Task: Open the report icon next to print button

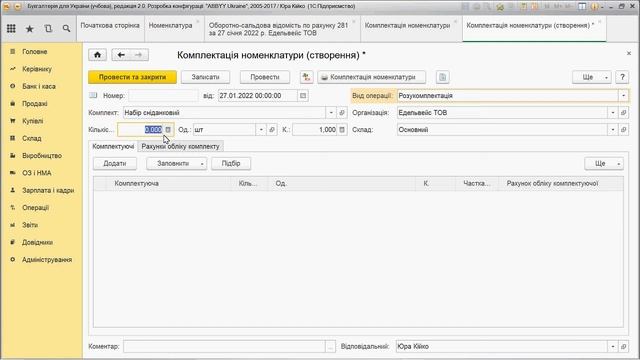Action: point(442,77)
